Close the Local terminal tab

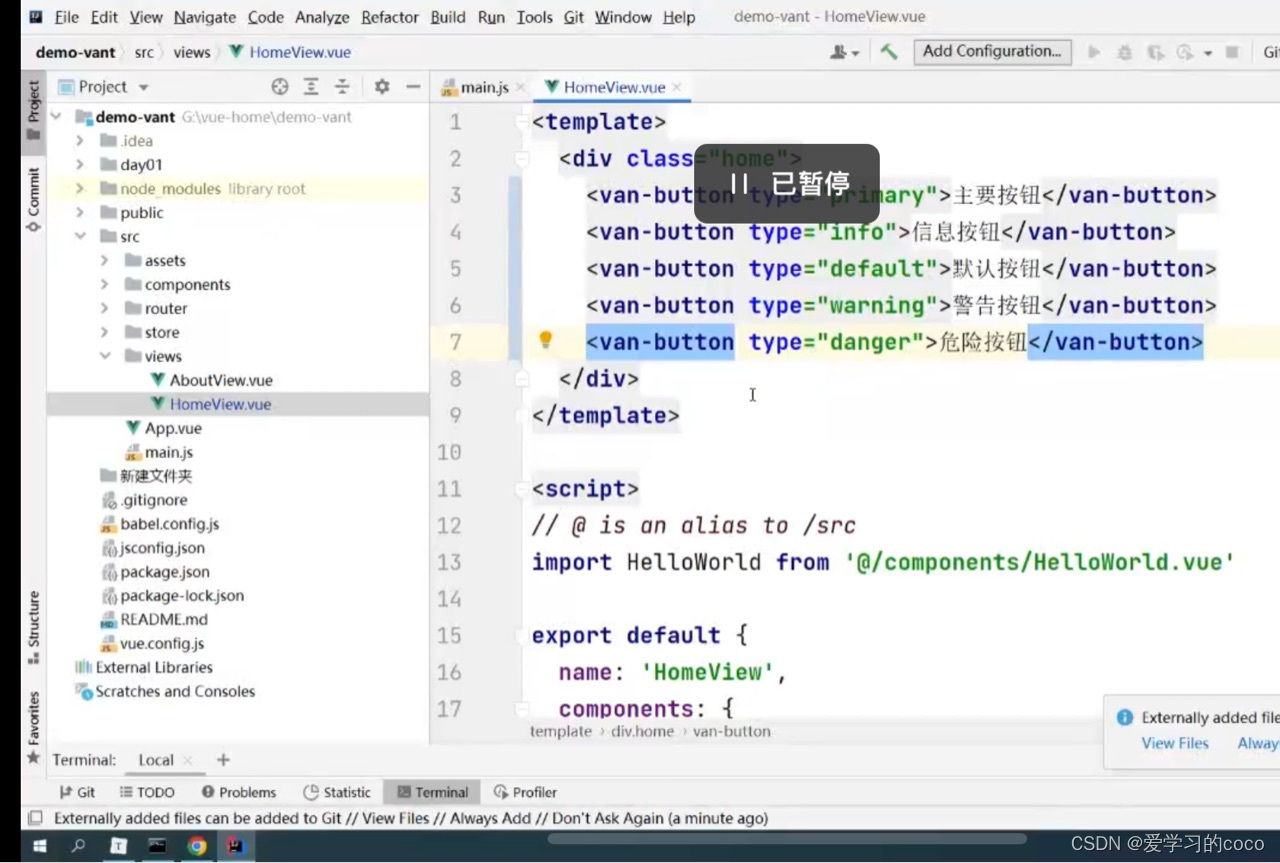(x=188, y=761)
